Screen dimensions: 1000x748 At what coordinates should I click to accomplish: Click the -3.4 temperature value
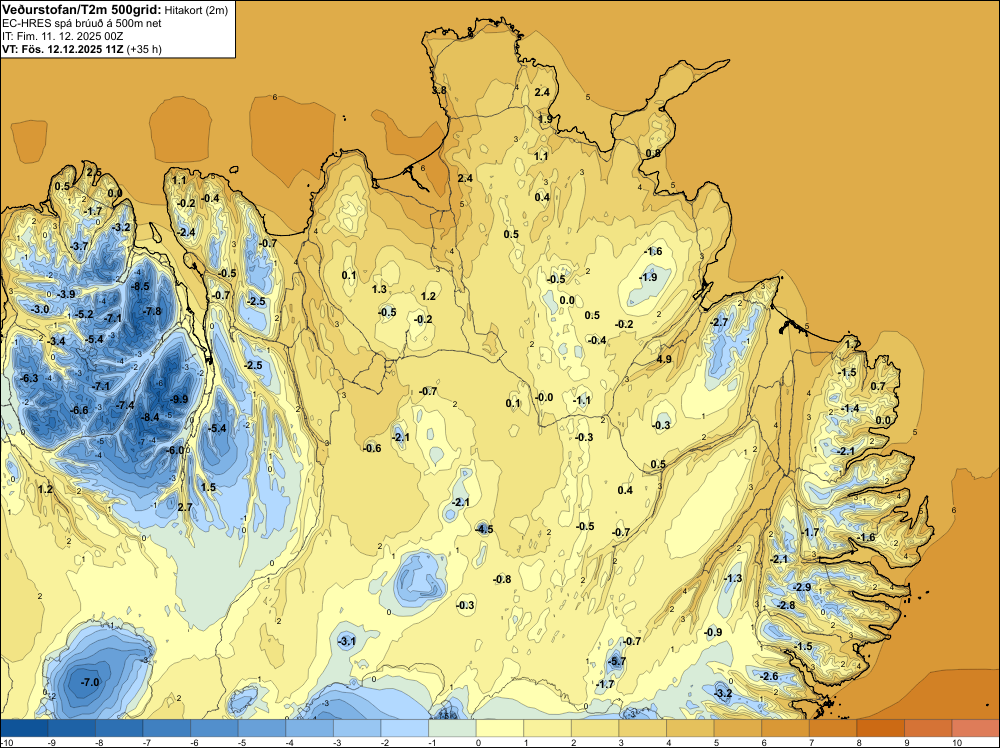coord(56,341)
